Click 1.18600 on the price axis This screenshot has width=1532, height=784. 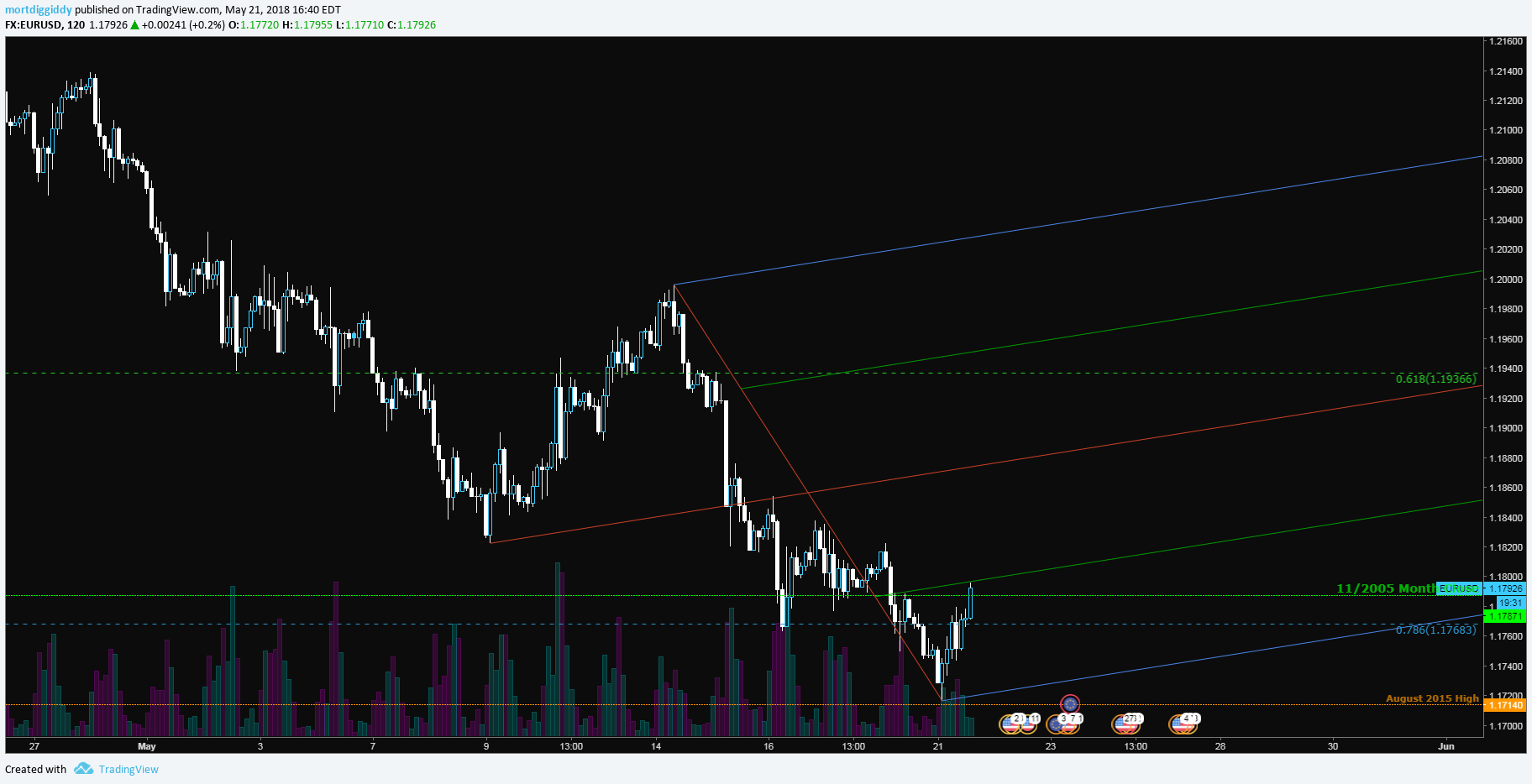(x=1505, y=488)
